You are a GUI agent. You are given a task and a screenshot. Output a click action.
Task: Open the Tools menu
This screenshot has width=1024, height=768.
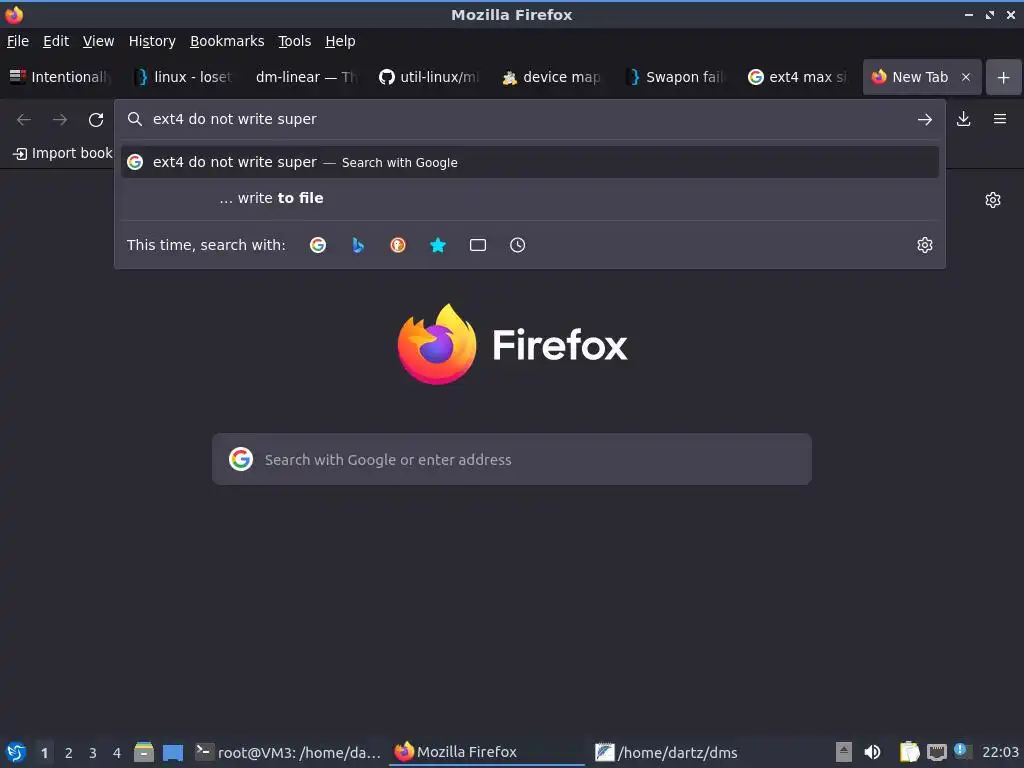pos(295,41)
